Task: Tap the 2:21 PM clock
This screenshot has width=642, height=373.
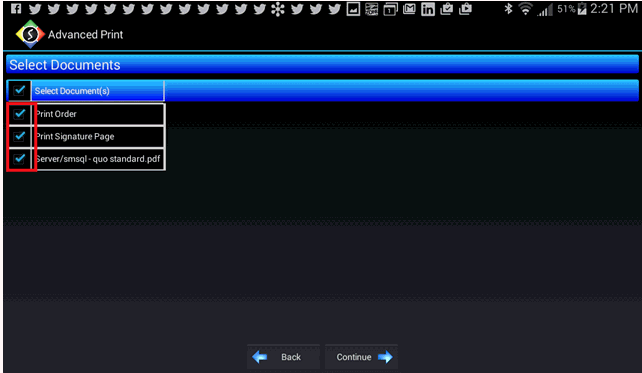Action: (614, 9)
